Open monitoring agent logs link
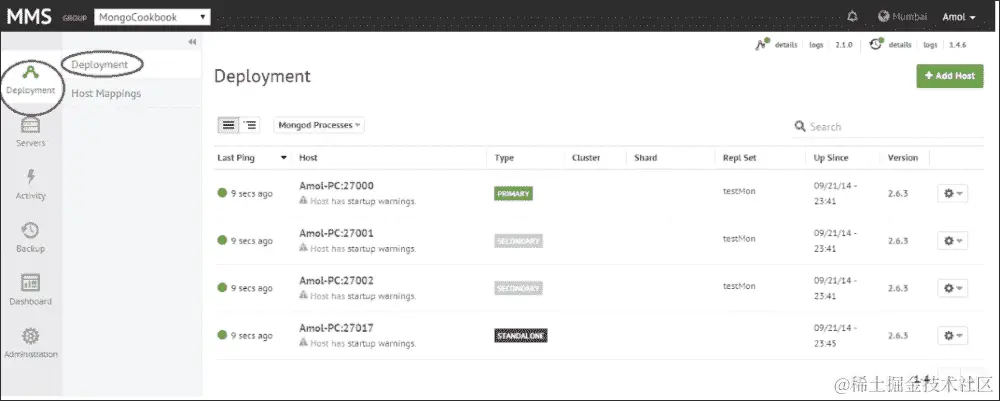 tap(816, 45)
